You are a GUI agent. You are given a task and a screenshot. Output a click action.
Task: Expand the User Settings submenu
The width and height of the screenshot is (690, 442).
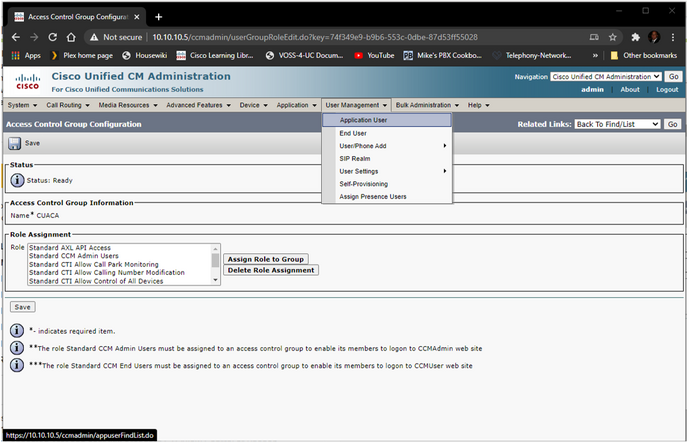387,171
